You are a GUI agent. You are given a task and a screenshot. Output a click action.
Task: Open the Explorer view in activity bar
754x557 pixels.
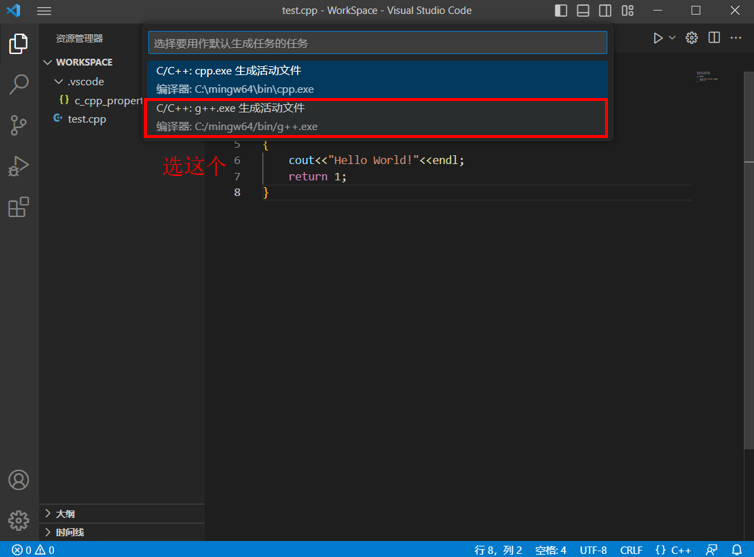point(19,44)
